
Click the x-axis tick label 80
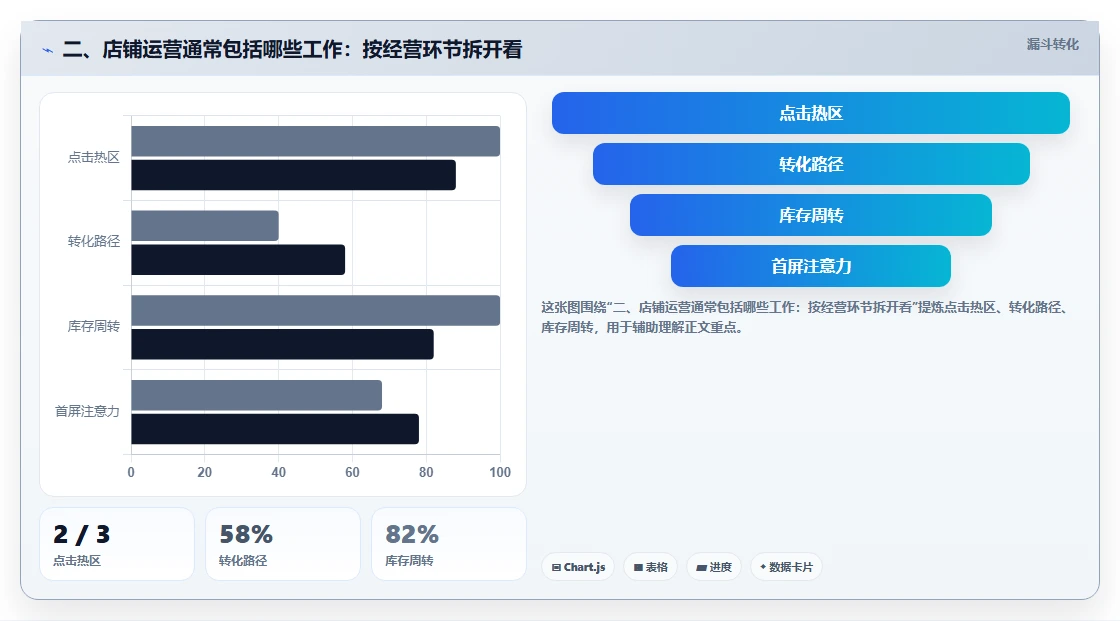[x=426, y=472]
